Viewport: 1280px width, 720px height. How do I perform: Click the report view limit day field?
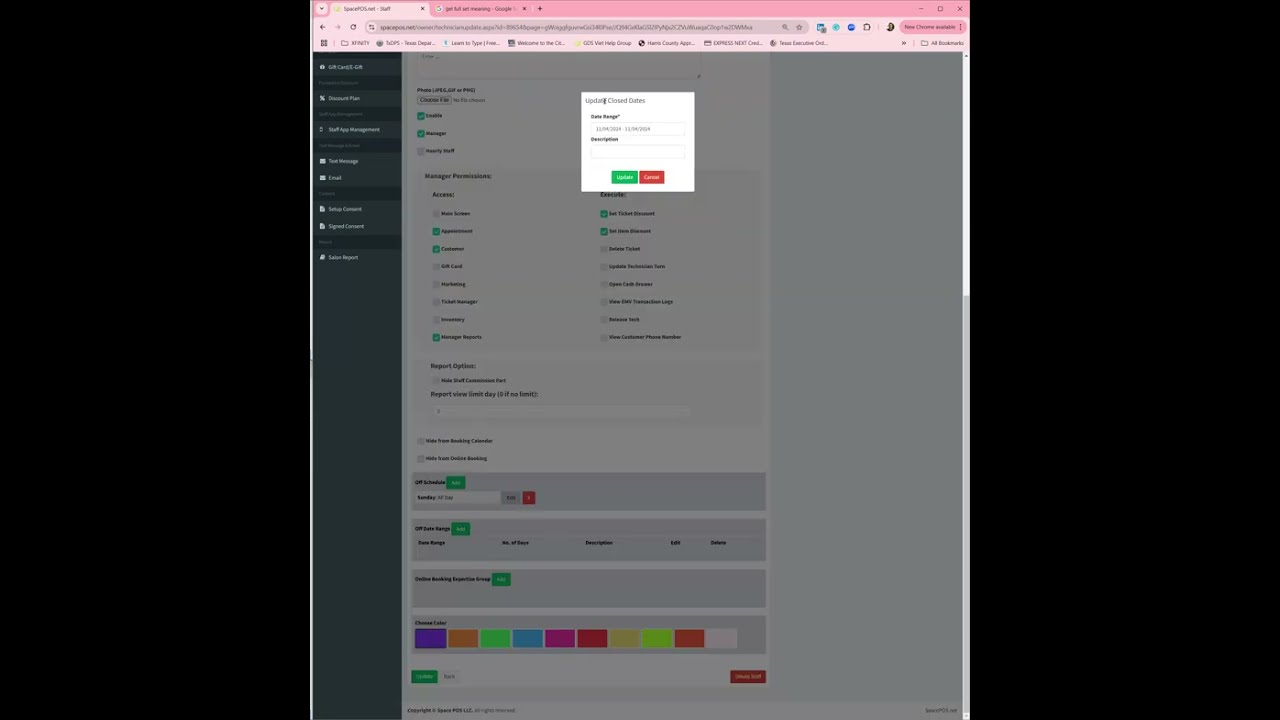tap(561, 411)
